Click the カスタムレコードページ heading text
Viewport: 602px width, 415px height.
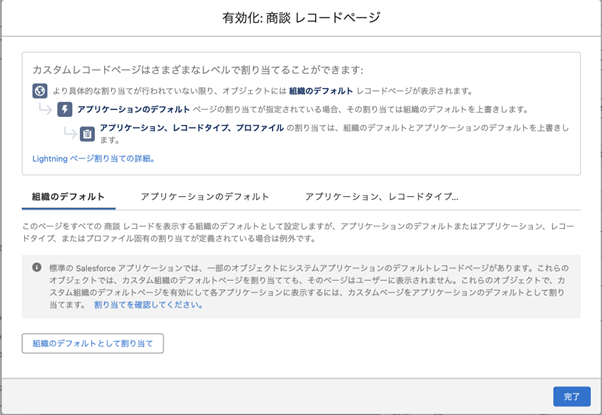click(197, 69)
